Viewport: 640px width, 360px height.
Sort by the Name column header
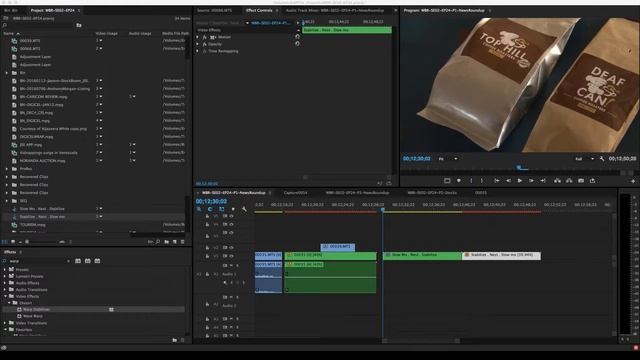[9, 33]
